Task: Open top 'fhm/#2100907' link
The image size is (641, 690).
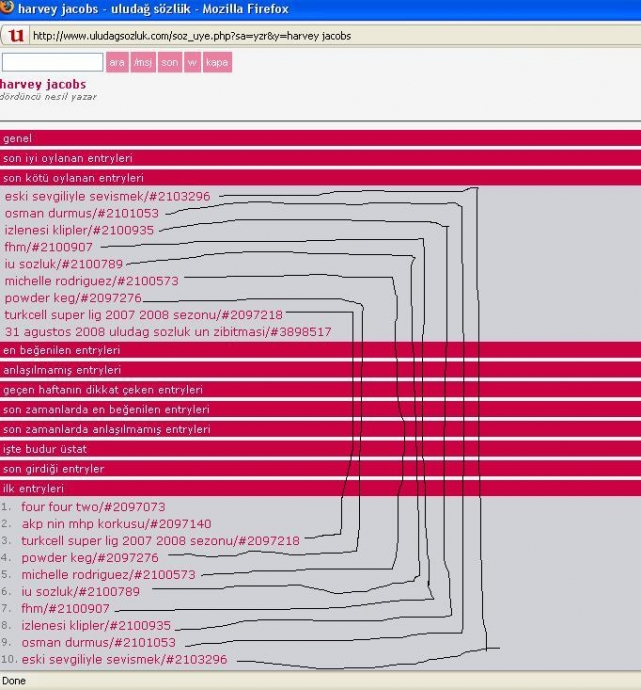Action: point(48,247)
